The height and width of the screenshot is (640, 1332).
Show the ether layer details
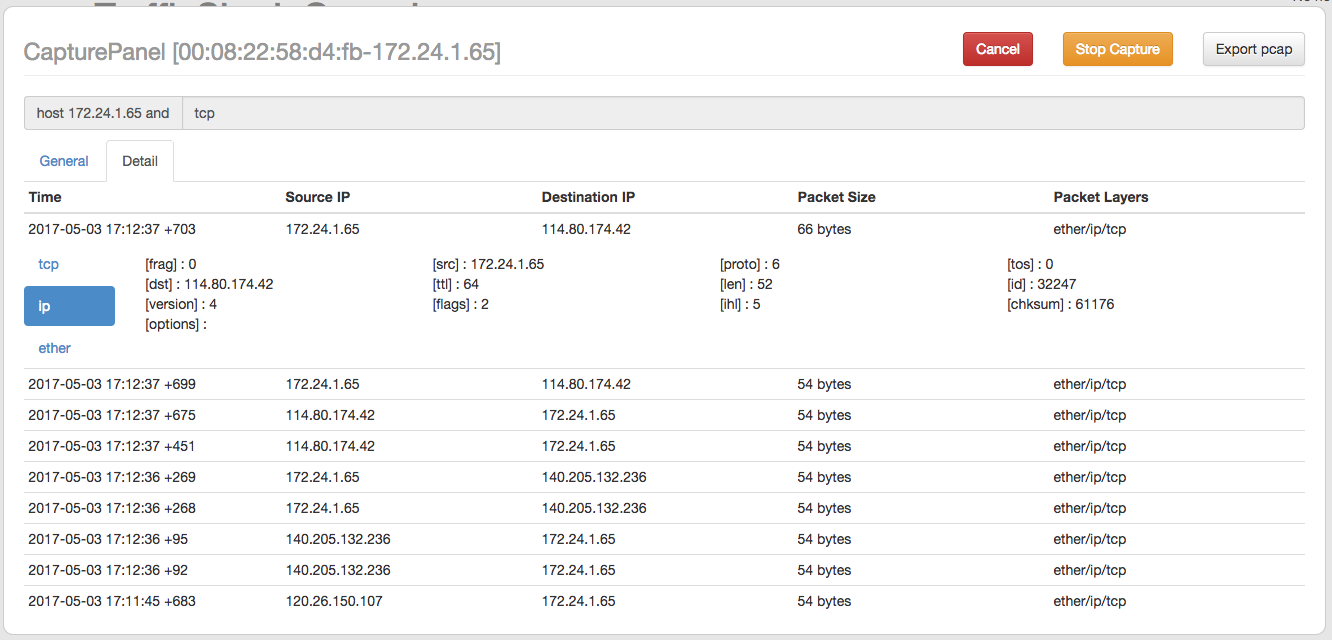tap(55, 348)
